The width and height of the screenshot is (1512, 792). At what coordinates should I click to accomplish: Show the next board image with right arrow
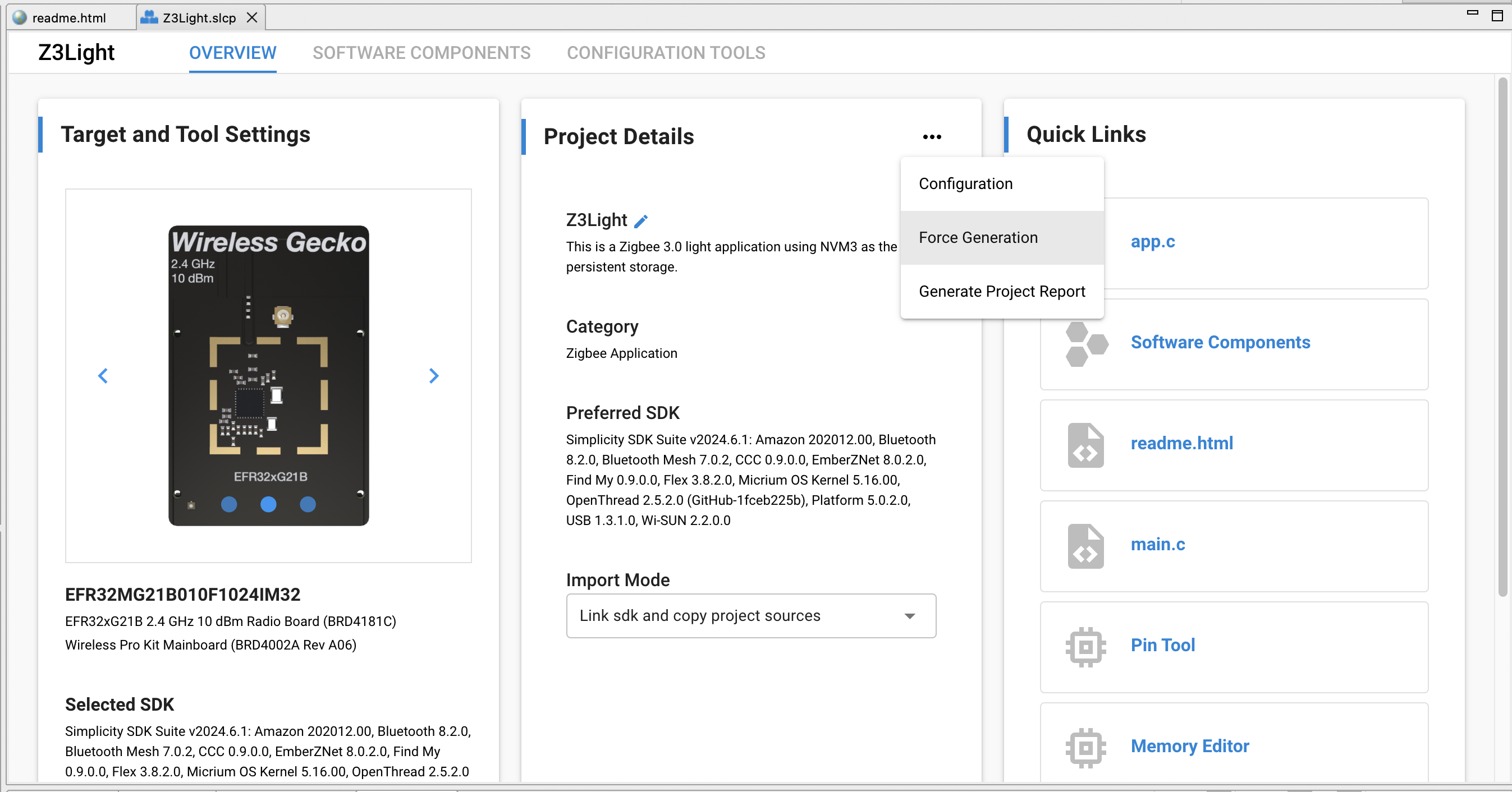[x=434, y=375]
